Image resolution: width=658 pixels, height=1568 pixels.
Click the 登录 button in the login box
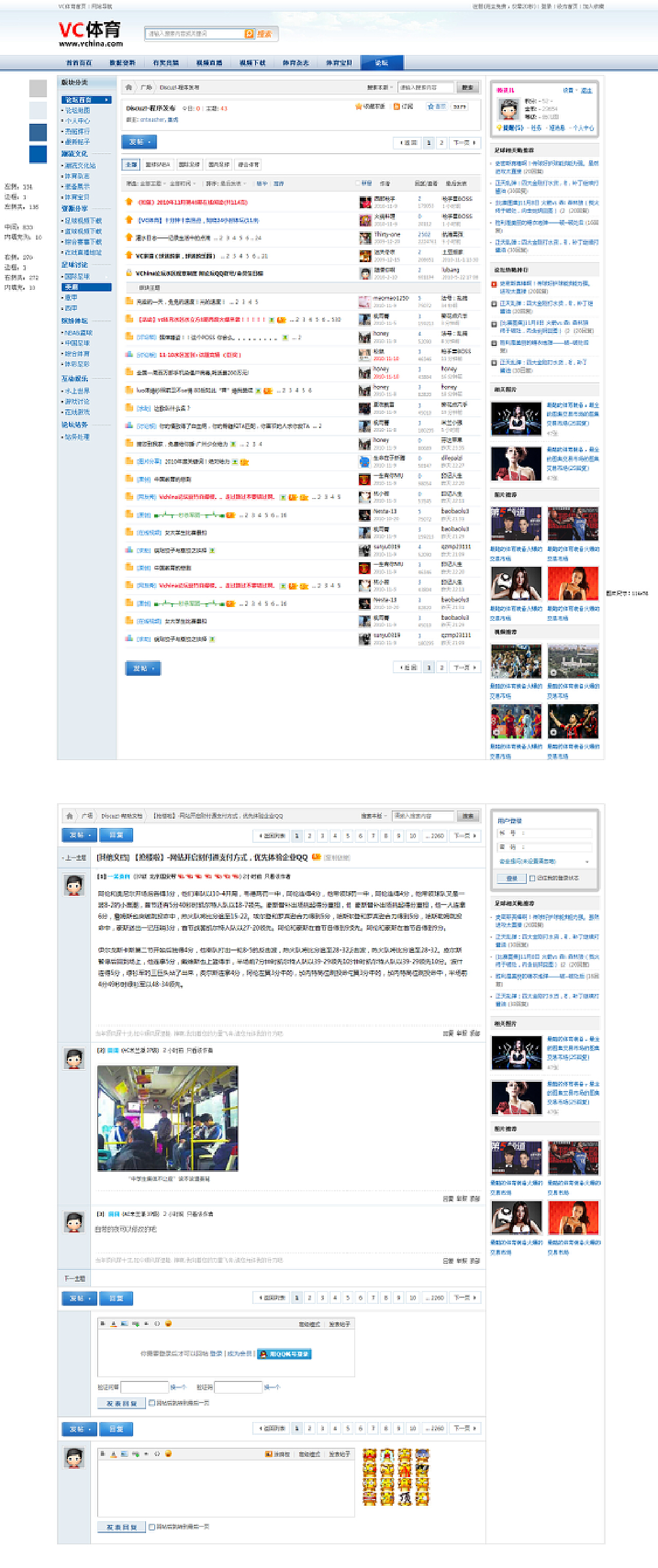[511, 878]
